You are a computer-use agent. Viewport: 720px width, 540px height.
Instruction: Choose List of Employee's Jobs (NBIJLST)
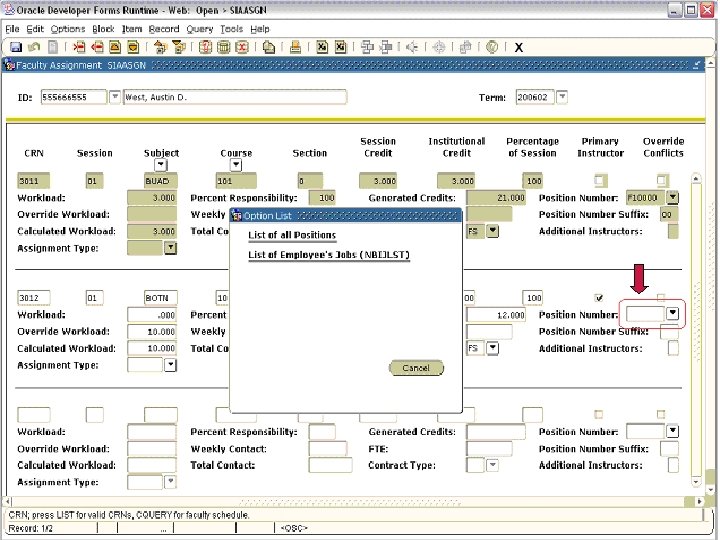(329, 255)
